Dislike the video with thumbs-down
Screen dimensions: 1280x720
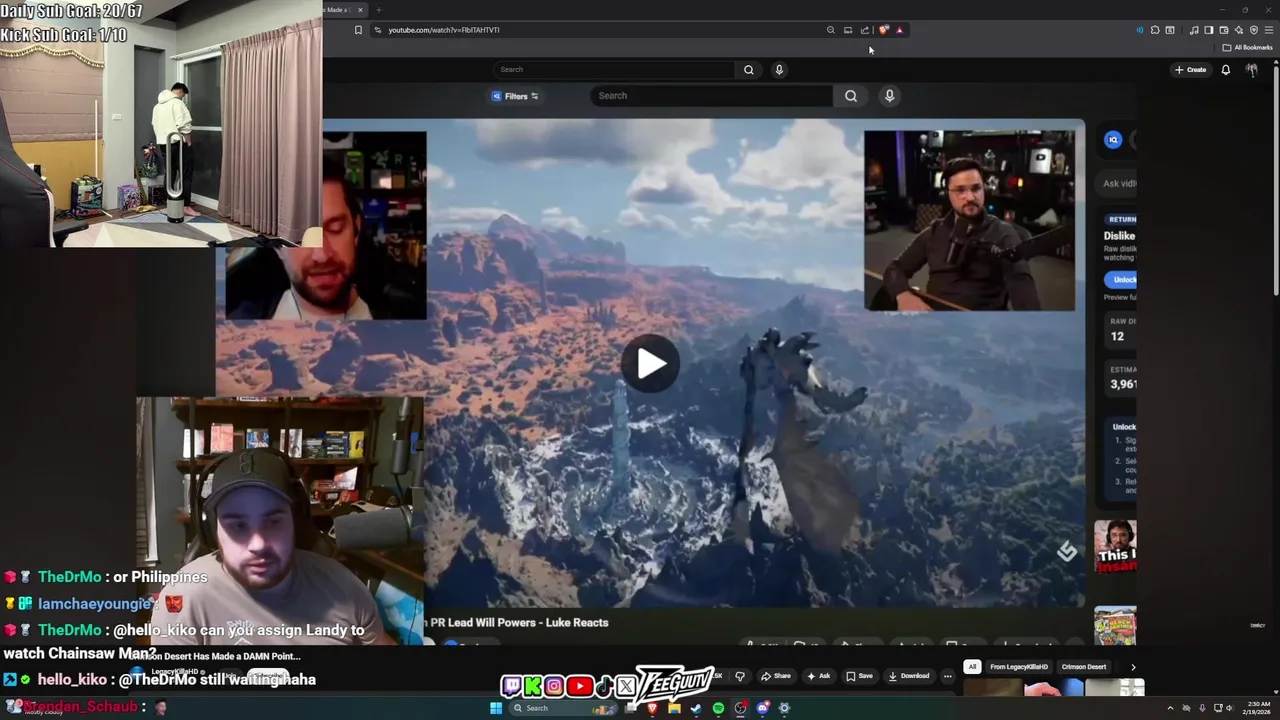pos(740,676)
